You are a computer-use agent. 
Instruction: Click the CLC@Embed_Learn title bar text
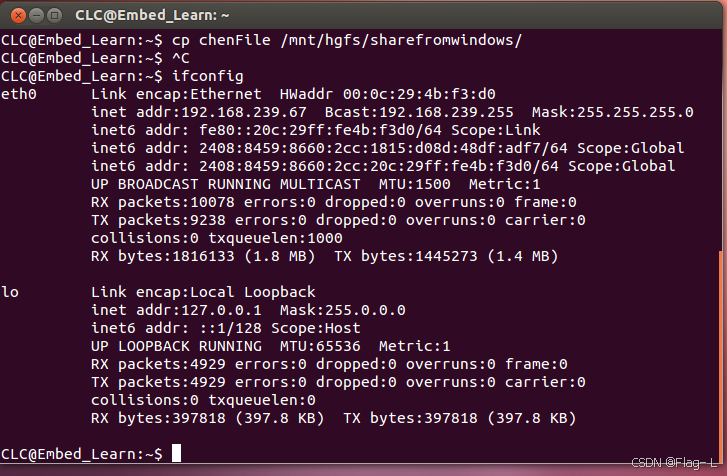[x=152, y=15]
